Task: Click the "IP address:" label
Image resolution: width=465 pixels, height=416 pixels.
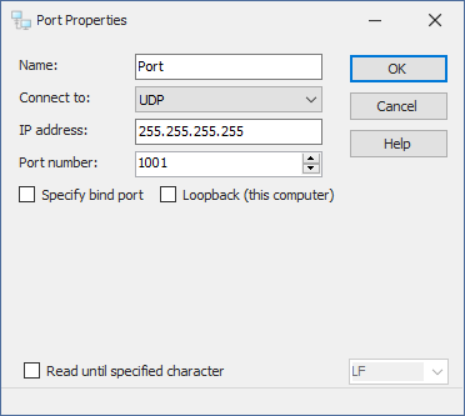Action: click(x=53, y=130)
